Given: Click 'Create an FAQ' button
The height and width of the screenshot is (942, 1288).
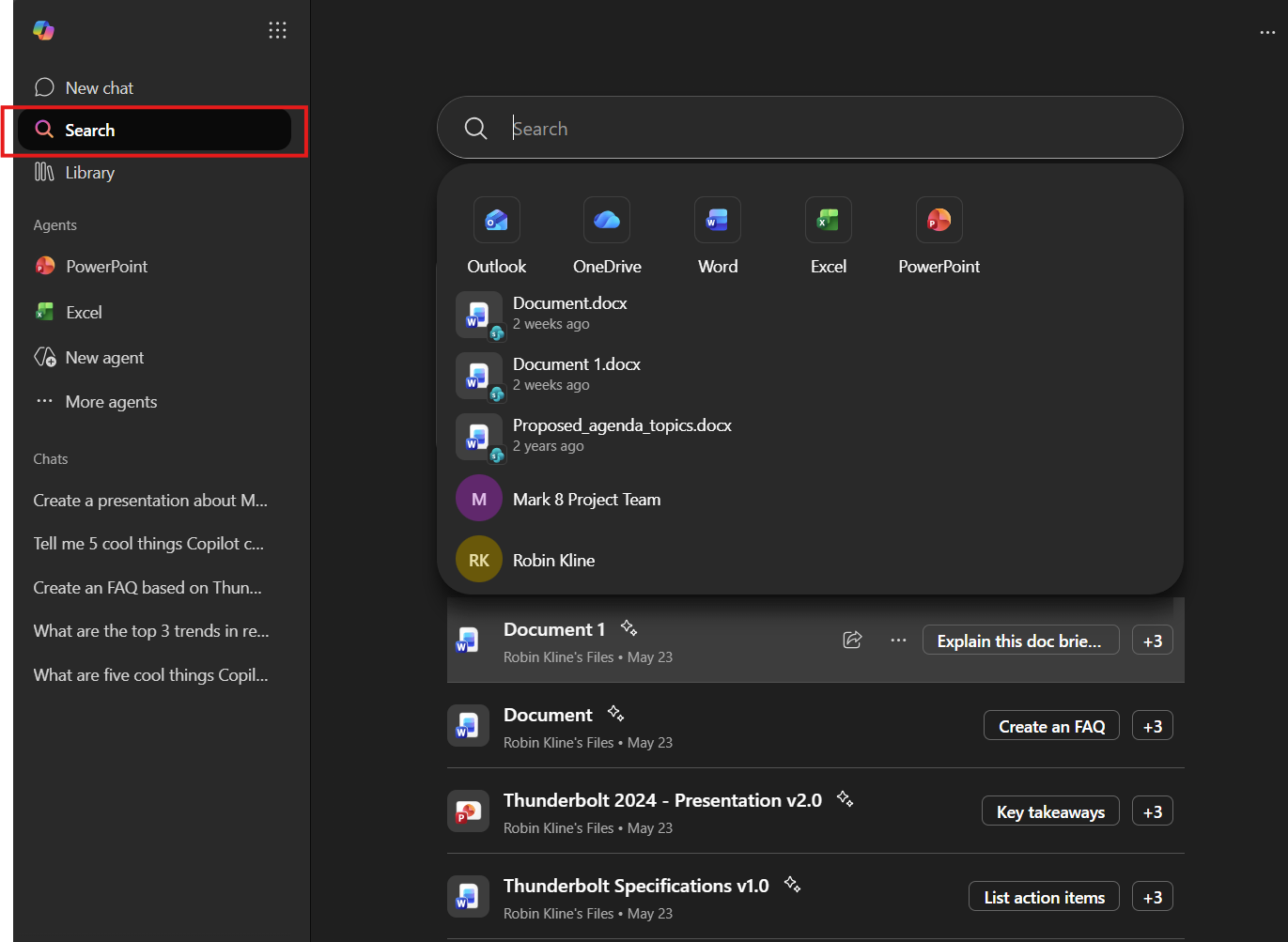Looking at the screenshot, I should 1051,726.
